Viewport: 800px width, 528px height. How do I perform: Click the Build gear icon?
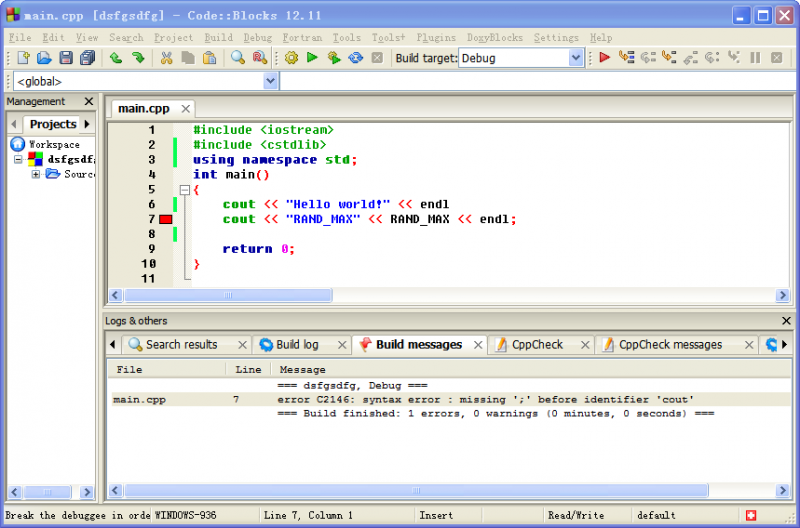tap(291, 58)
